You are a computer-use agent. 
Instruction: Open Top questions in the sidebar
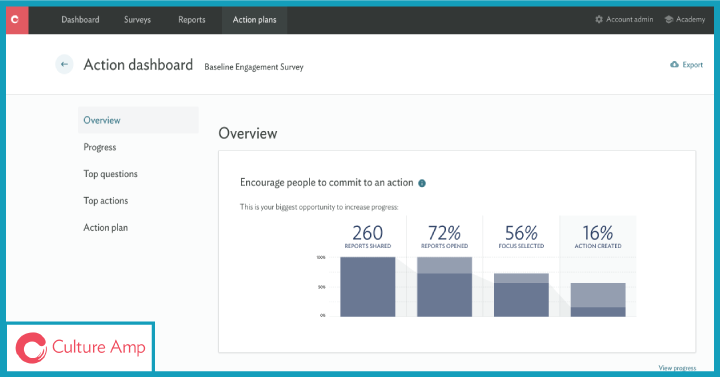pyautogui.click(x=110, y=174)
